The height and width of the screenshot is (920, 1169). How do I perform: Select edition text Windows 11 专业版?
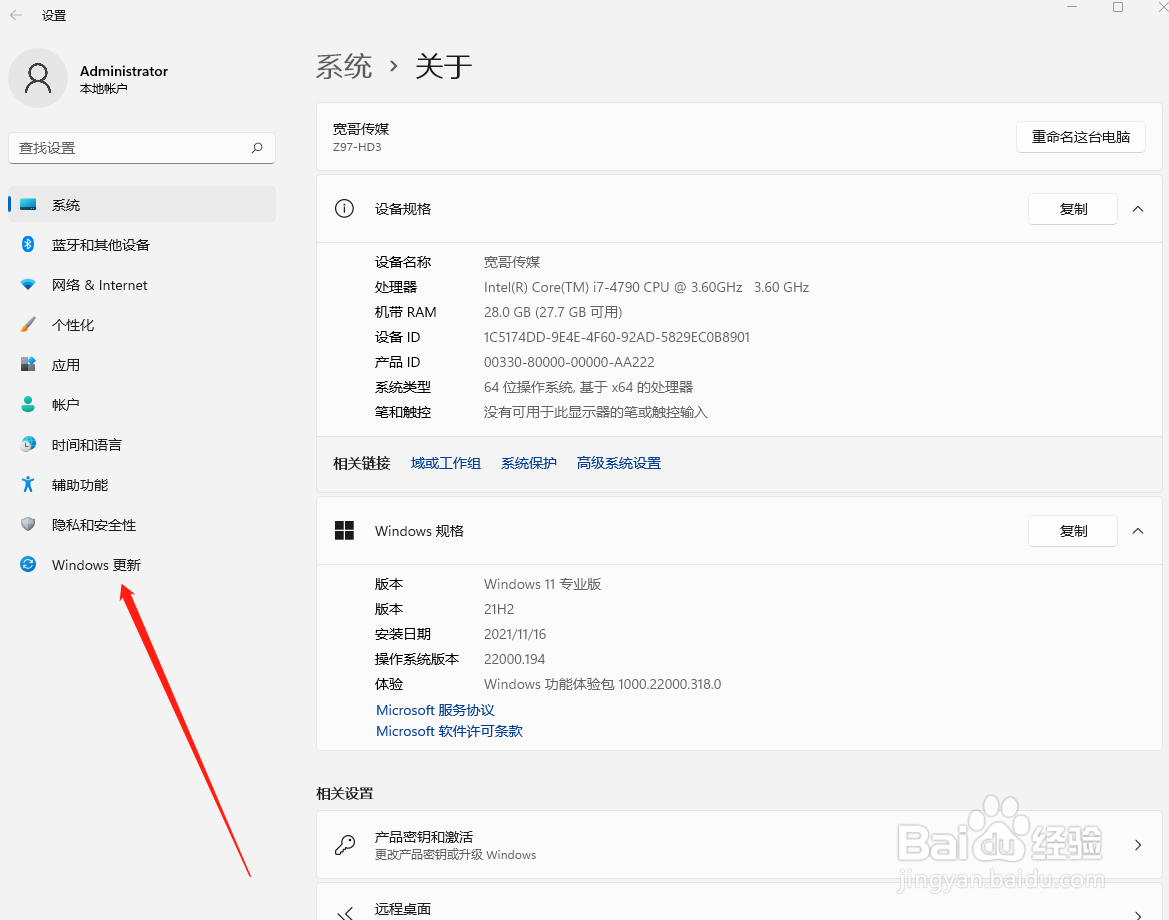tap(542, 584)
